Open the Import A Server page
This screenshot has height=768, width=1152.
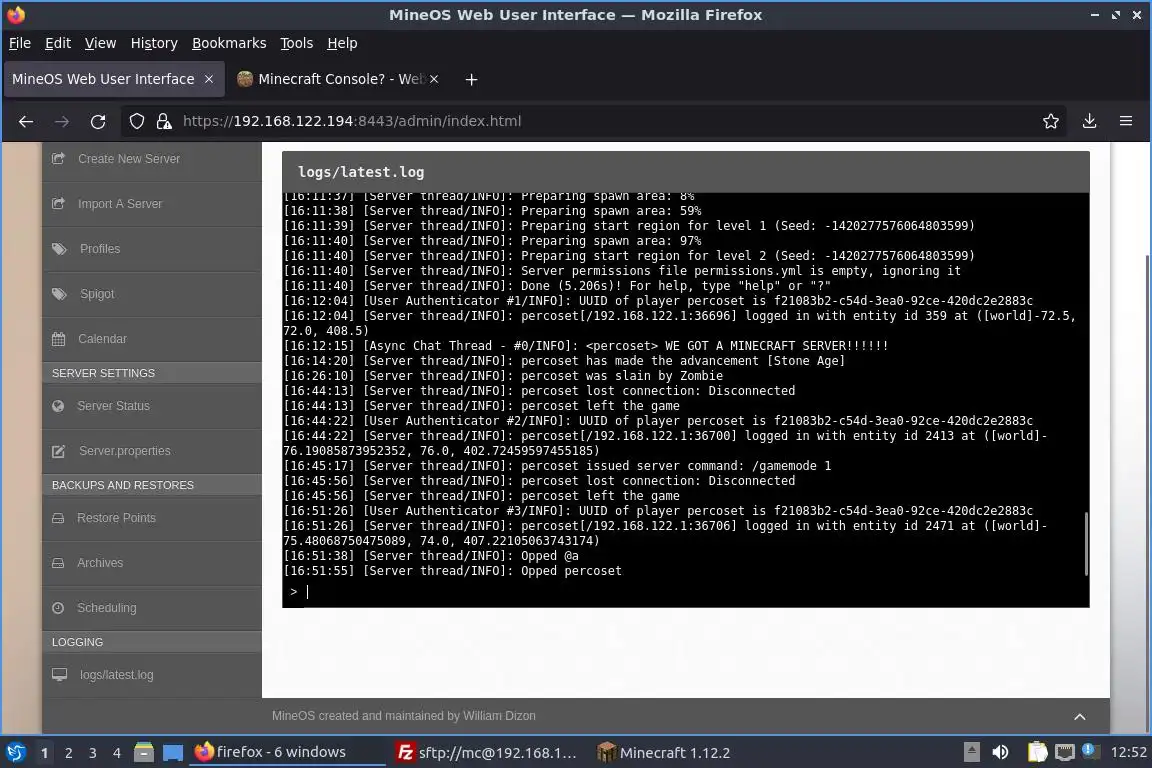pyautogui.click(x=152, y=204)
